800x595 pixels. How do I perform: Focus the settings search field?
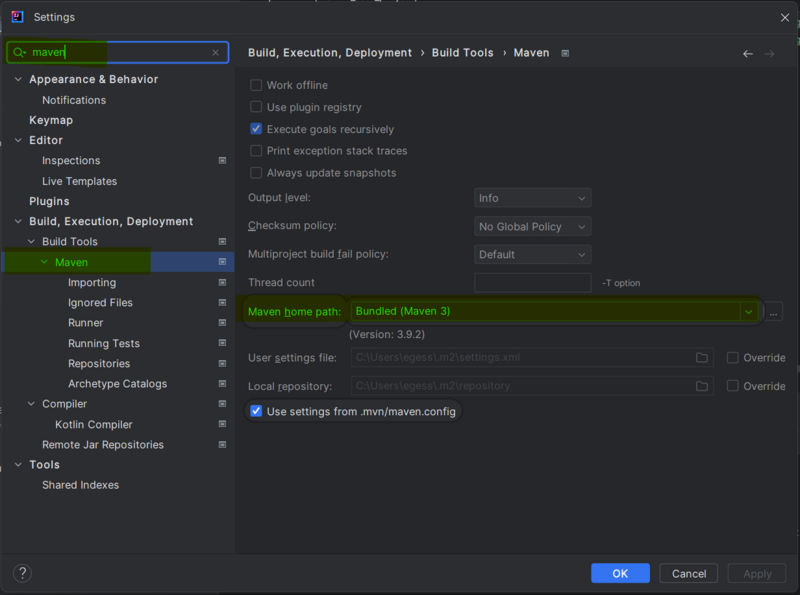click(118, 53)
